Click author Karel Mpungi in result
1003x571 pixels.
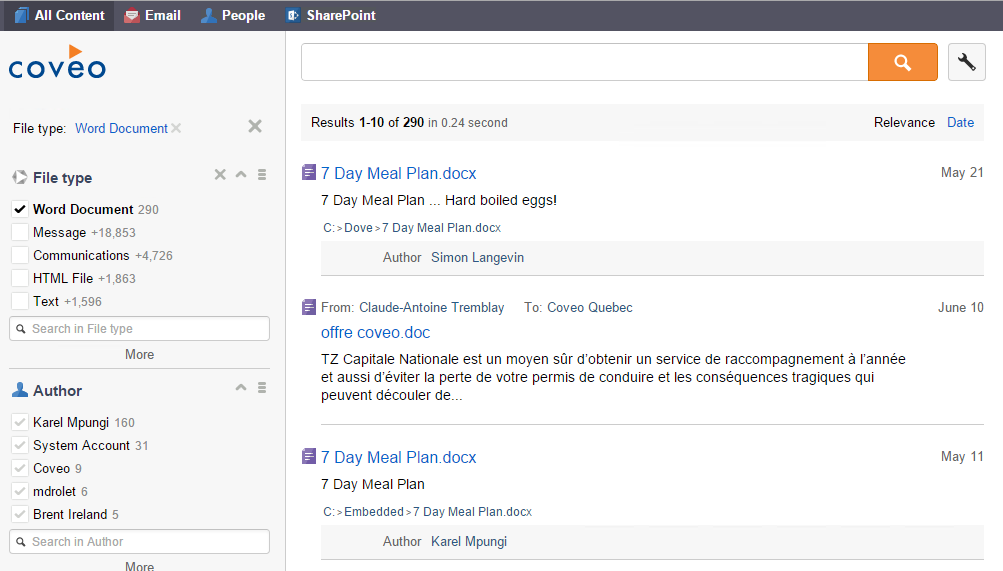coord(469,542)
